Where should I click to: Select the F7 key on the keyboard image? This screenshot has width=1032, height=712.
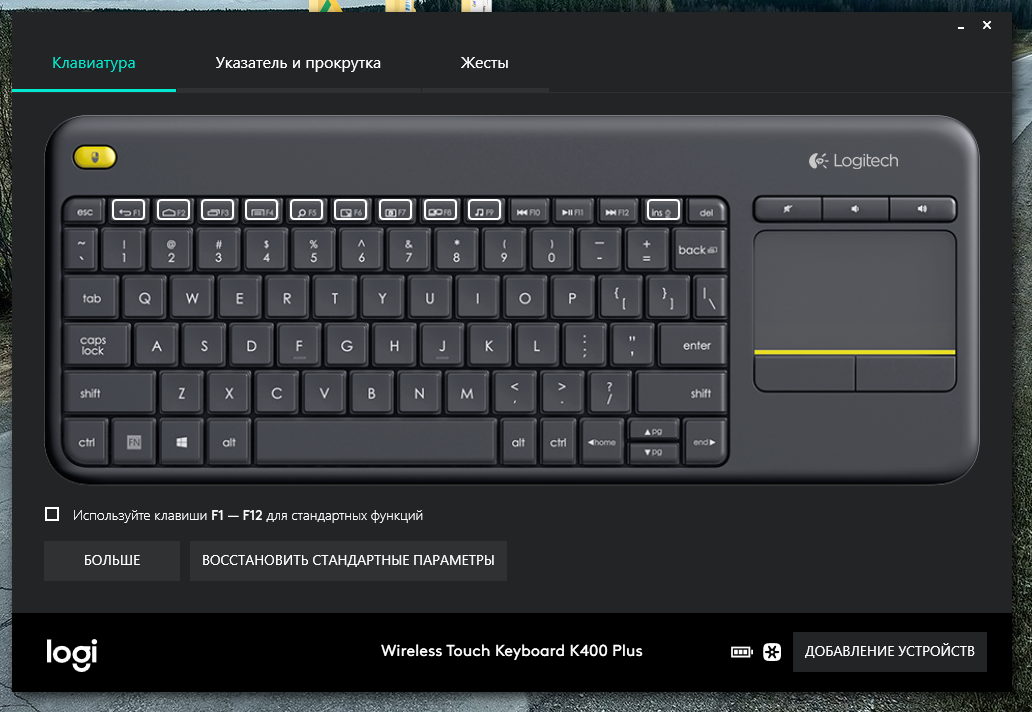click(396, 211)
